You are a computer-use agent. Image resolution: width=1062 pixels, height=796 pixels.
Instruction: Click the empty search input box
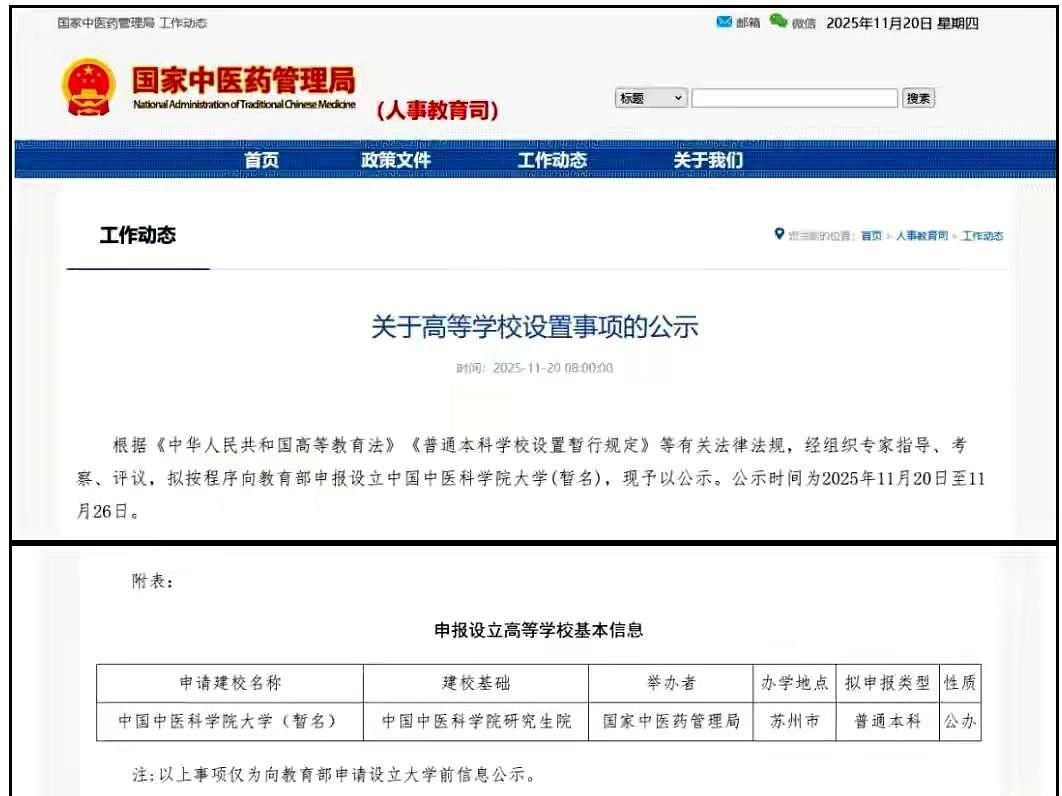point(795,98)
